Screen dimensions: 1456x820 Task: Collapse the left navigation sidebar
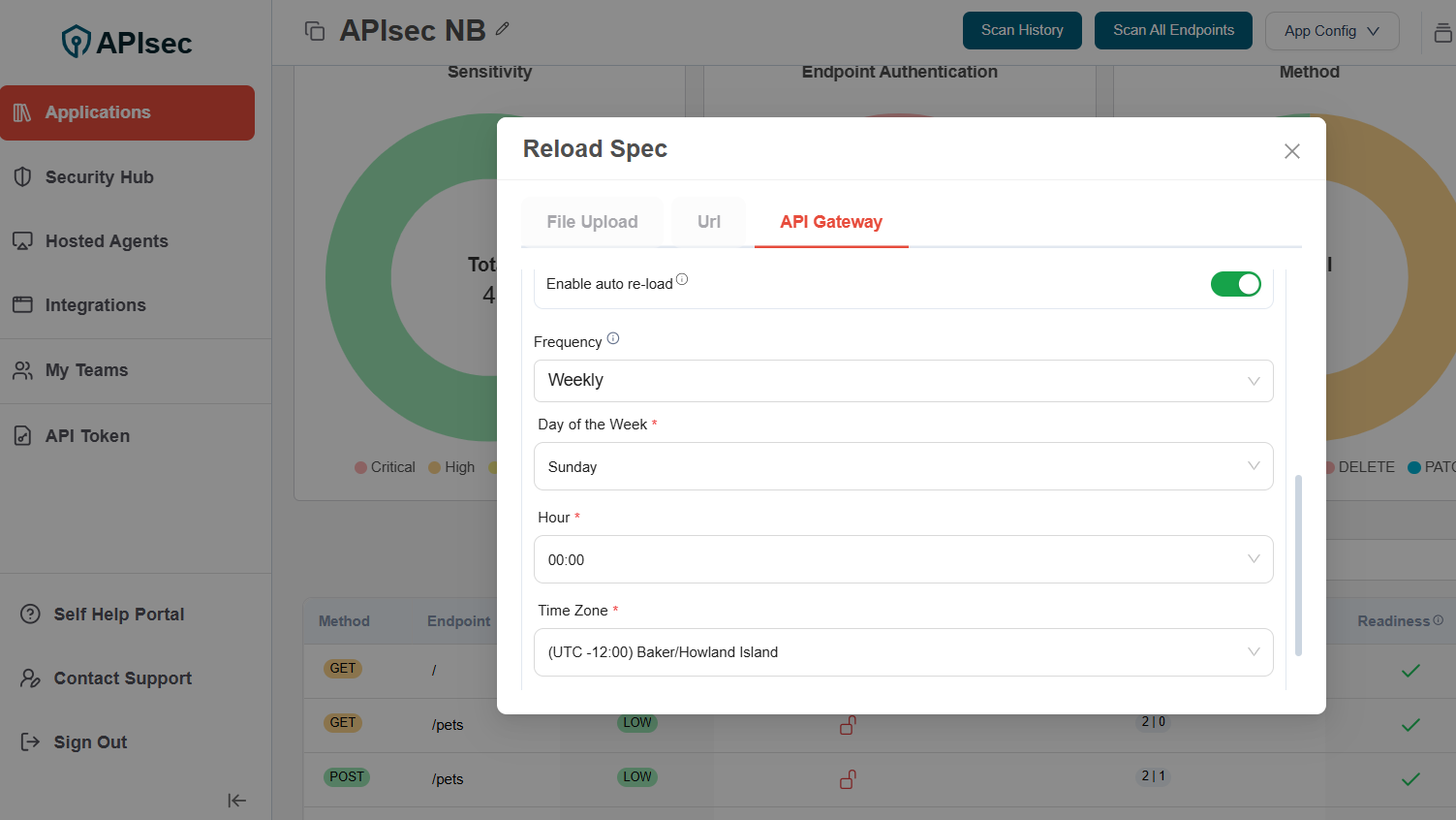pos(236,801)
